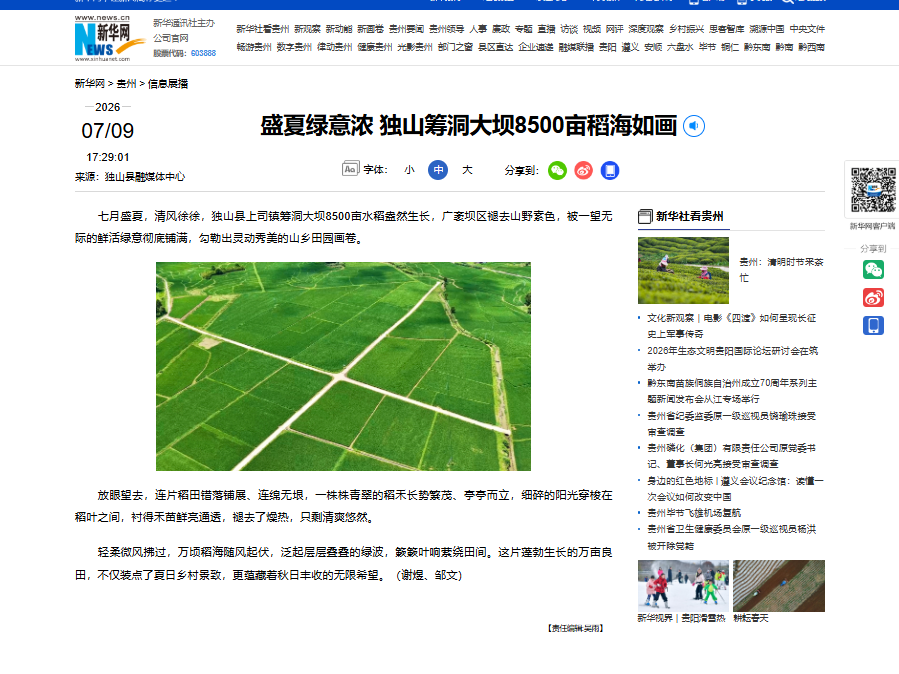
Task: Click the 公司官网 link near the logo
Action: coord(171,38)
